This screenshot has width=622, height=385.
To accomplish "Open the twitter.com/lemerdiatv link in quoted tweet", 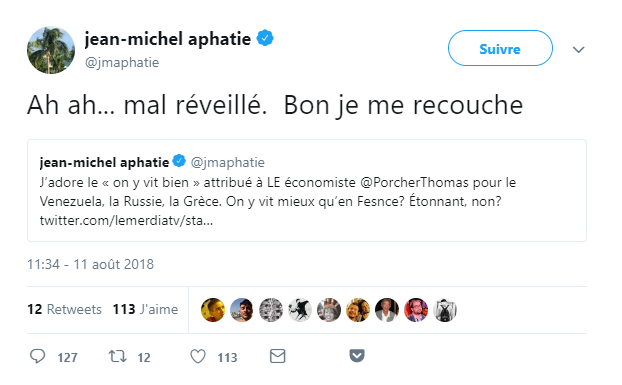I will (126, 220).
